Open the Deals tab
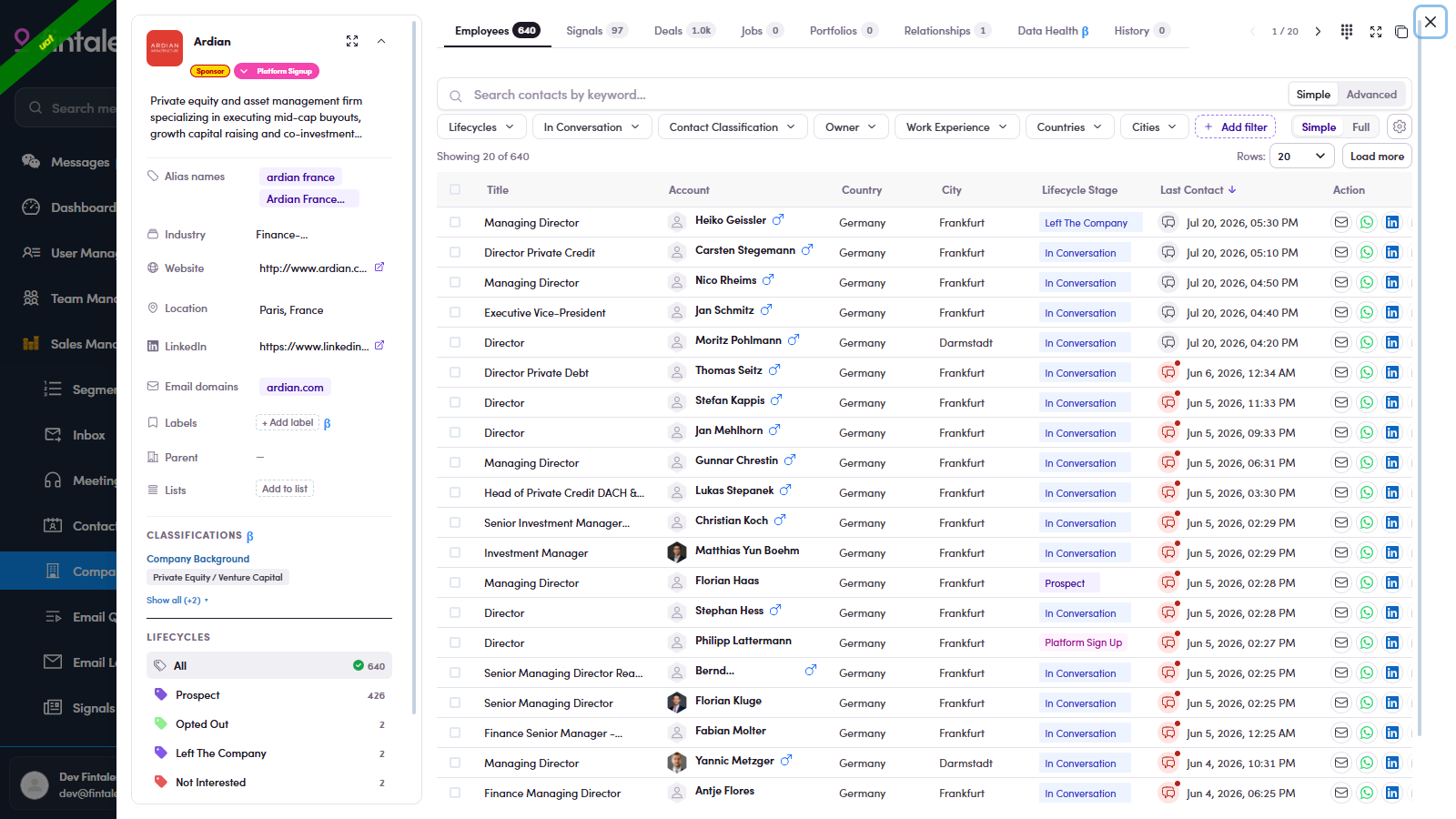This screenshot has height=819, width=1456. tap(683, 31)
